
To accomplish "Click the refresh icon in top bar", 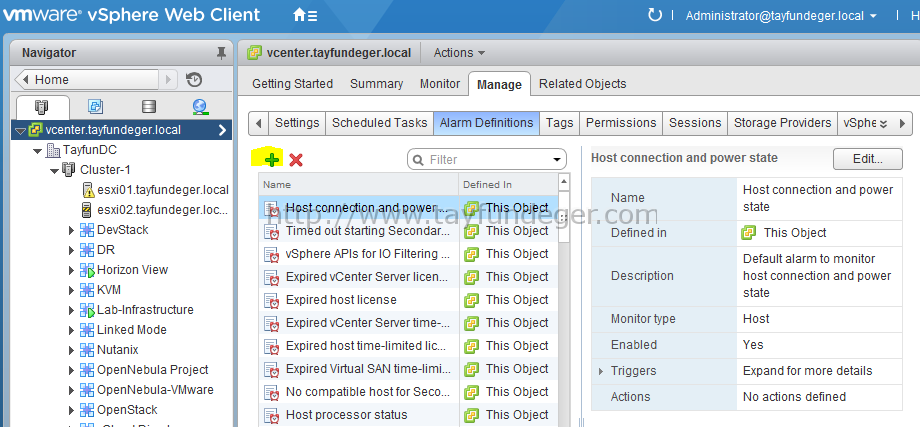I will coord(654,15).
